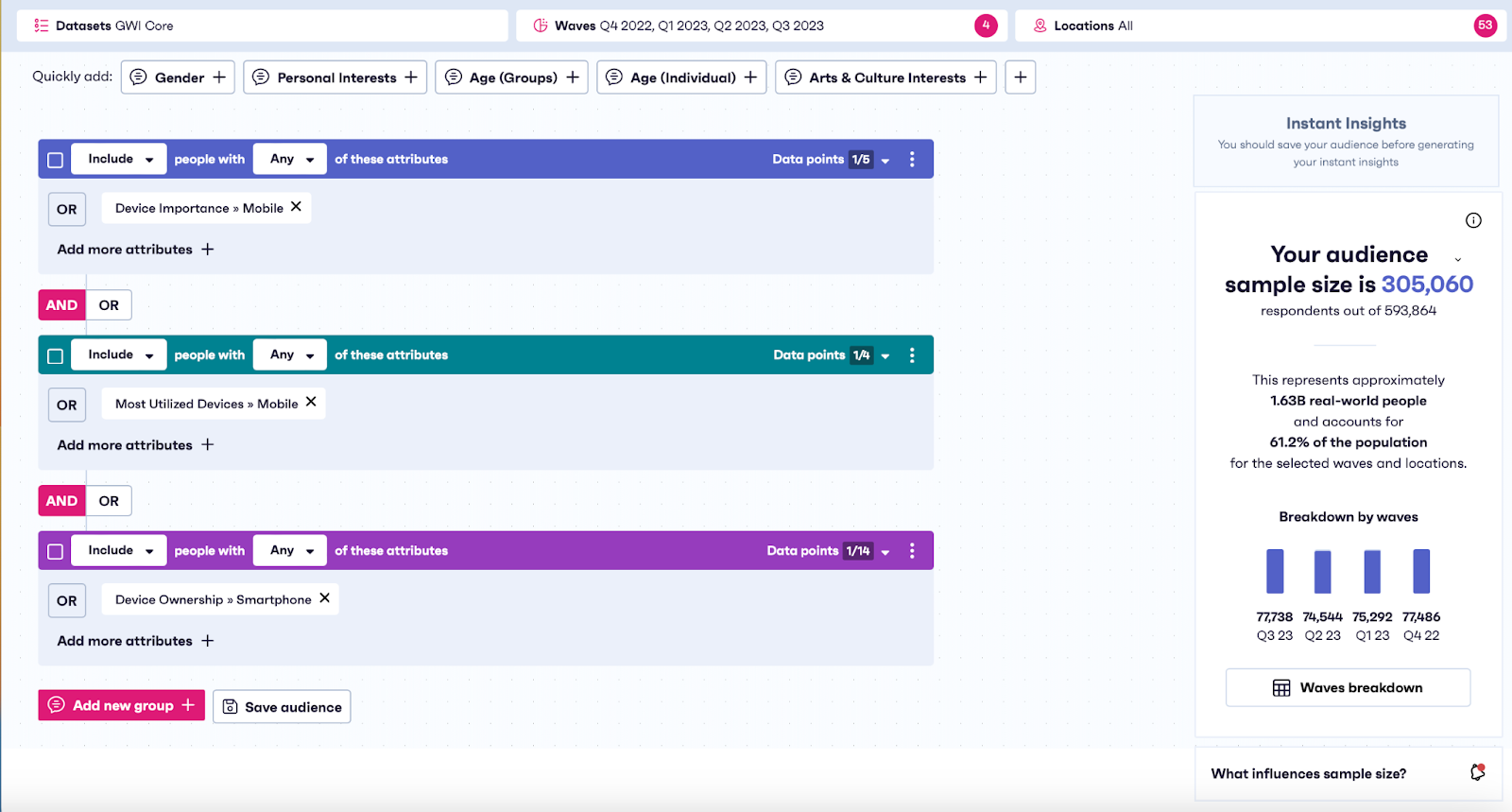
Task: Click the Device Ownership » Smartphone chip label
Action: (x=213, y=599)
